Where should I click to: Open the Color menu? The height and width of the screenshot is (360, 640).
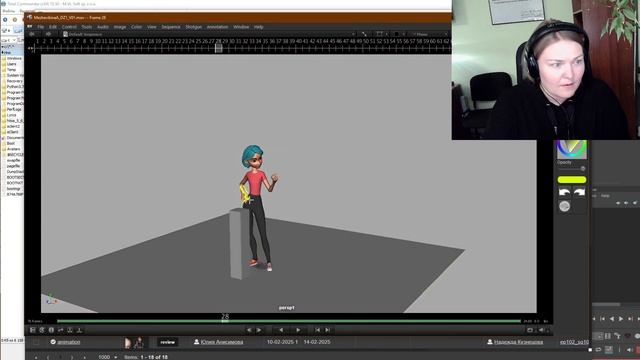pyautogui.click(x=136, y=27)
